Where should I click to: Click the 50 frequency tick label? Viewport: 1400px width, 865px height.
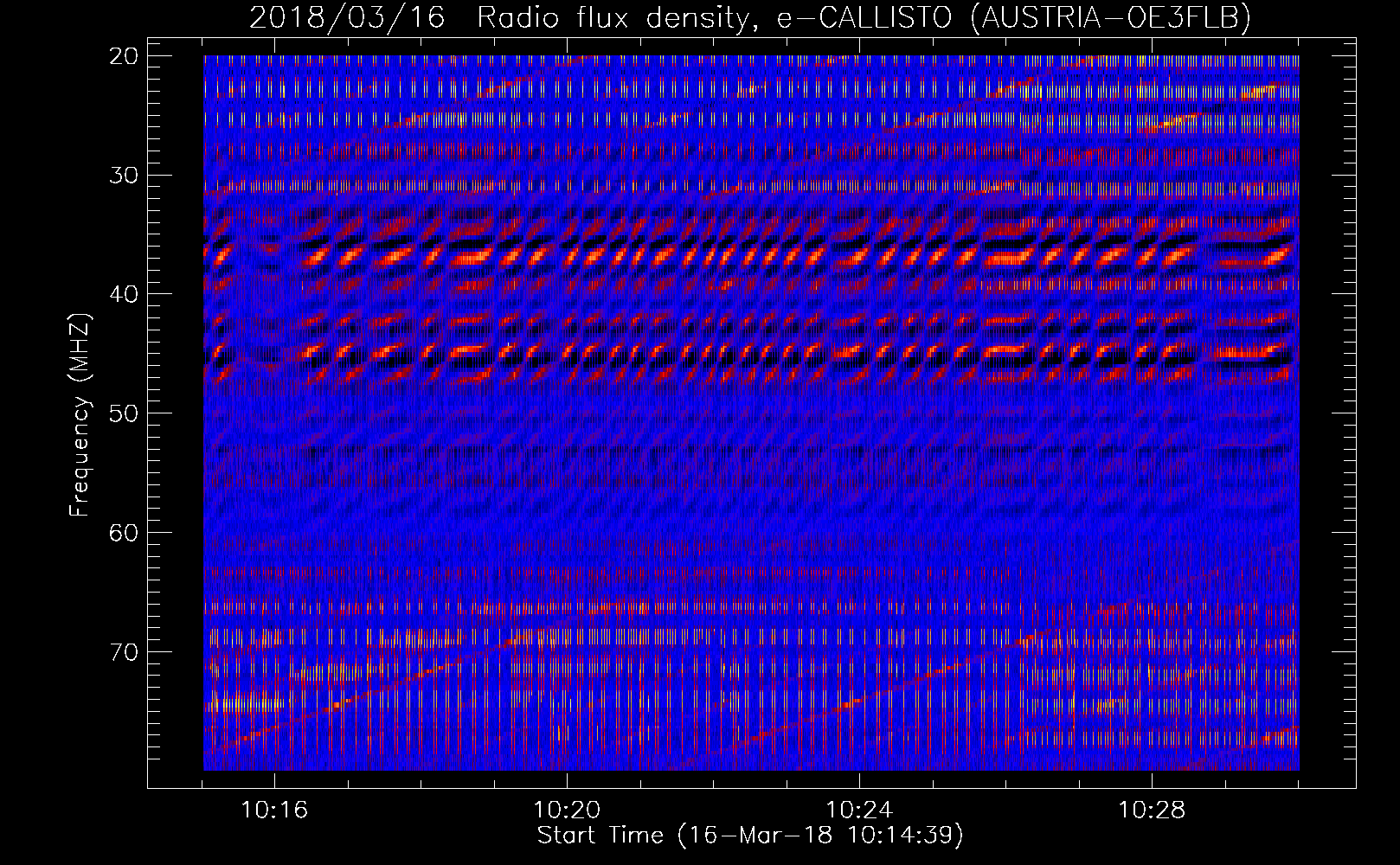click(x=125, y=413)
